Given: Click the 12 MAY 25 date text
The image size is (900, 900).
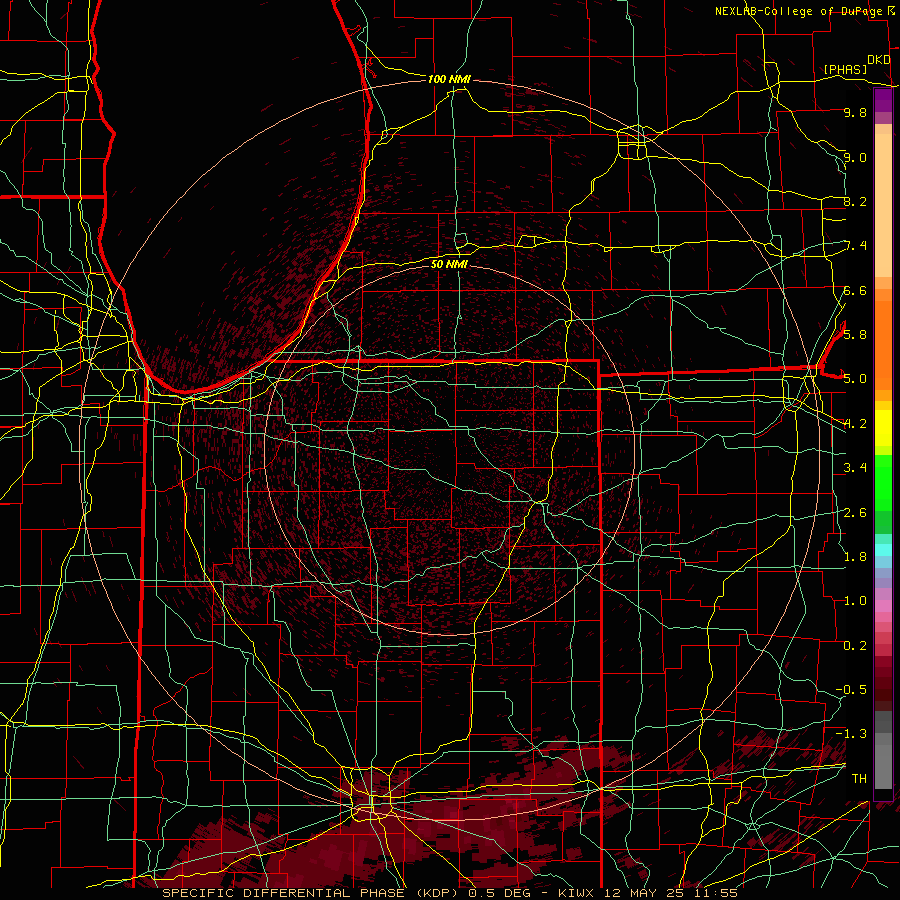Looking at the screenshot, I should point(645,893).
